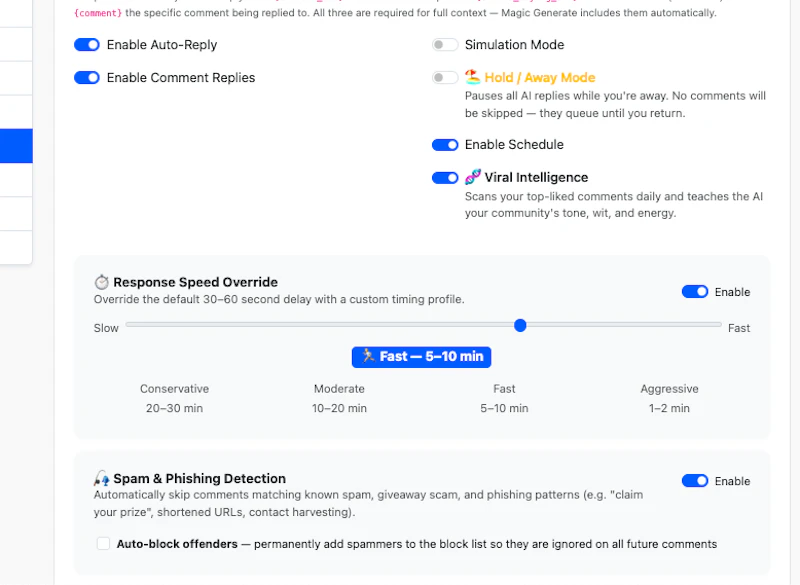Click the Enable Schedule label
The image size is (800, 585).
pos(514,145)
